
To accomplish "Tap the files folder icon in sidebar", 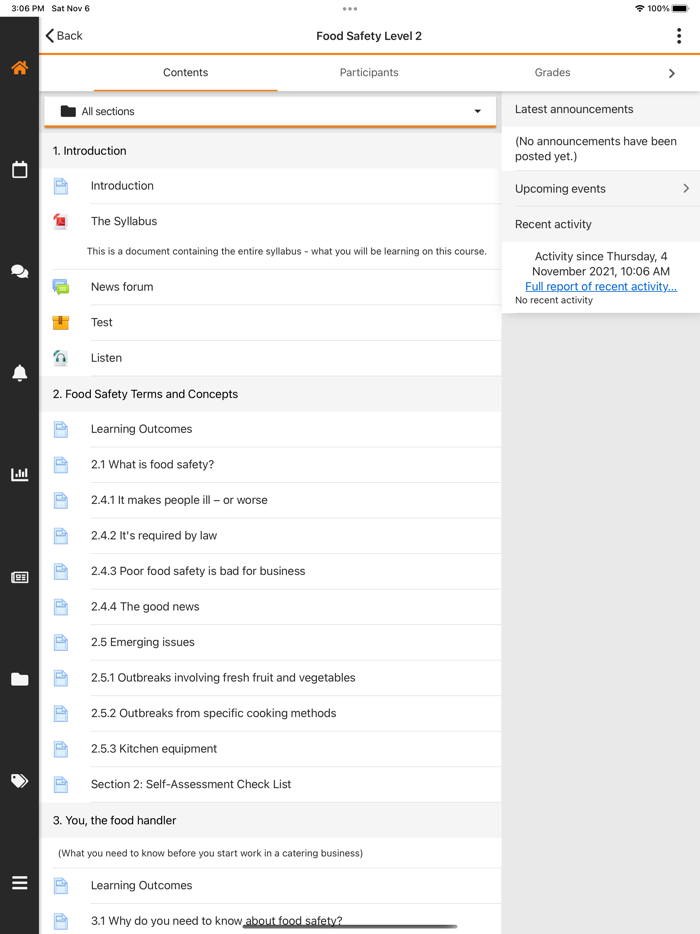I will [19, 679].
